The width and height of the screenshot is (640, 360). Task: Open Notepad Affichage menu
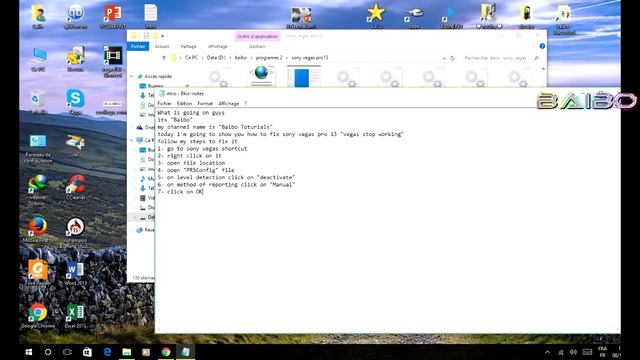(229, 104)
